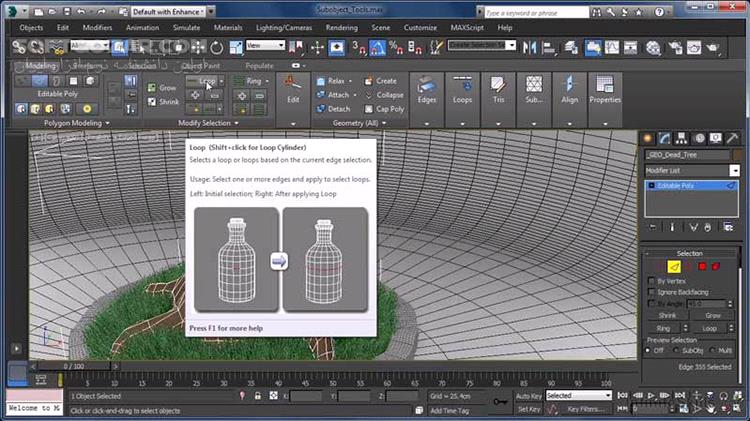
Task: Click the Render Production teapot icon
Action: pos(713,47)
